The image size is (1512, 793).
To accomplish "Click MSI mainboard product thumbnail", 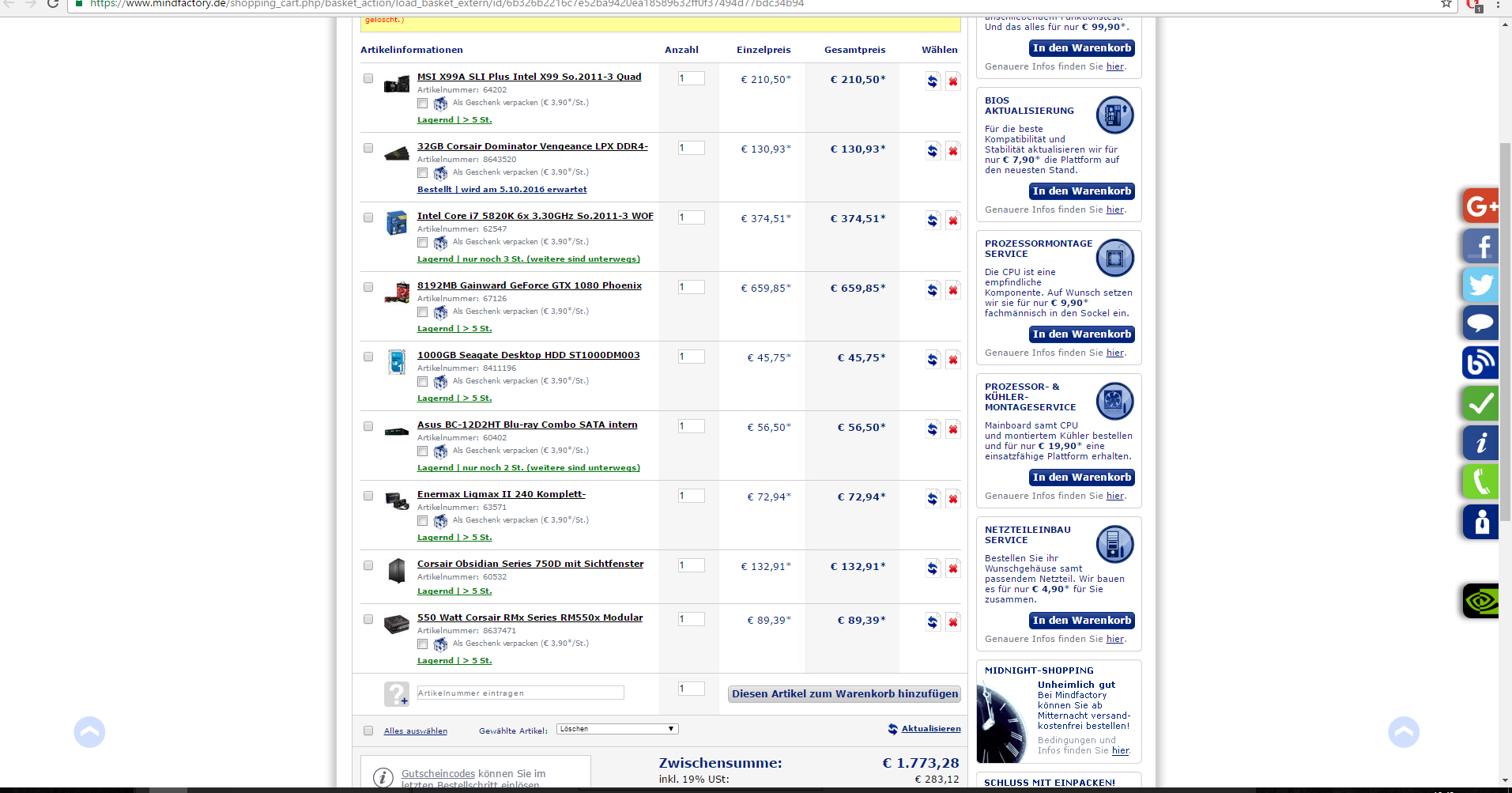I will [x=396, y=84].
